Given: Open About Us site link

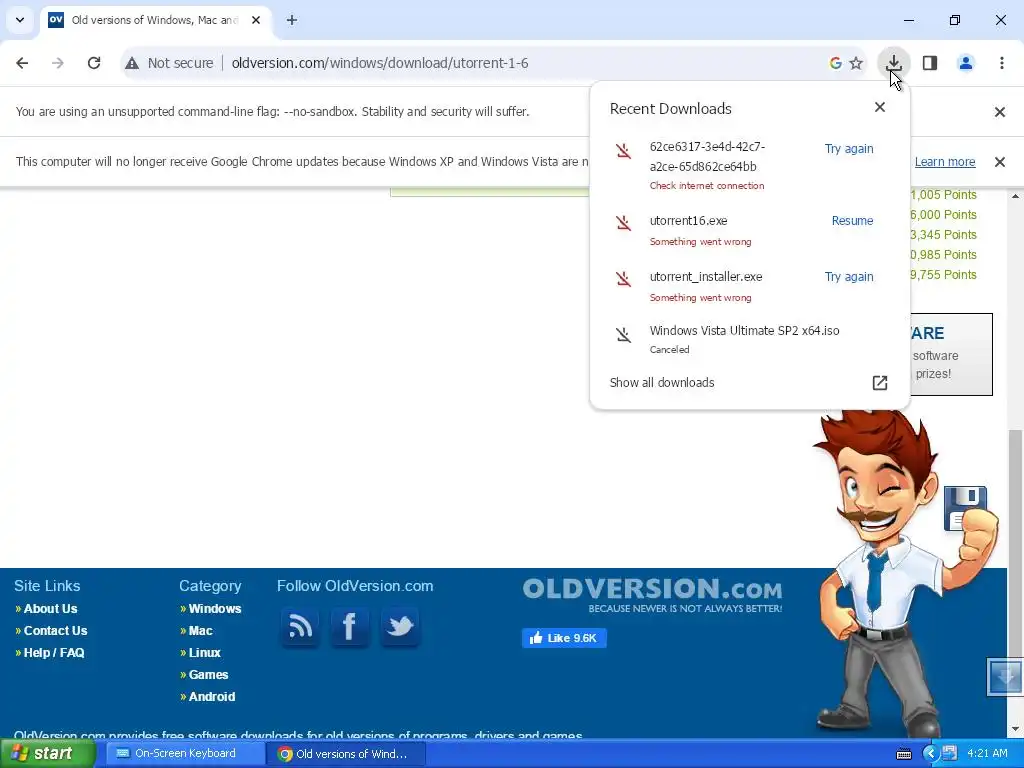Looking at the screenshot, I should pyautogui.click(x=50, y=609).
